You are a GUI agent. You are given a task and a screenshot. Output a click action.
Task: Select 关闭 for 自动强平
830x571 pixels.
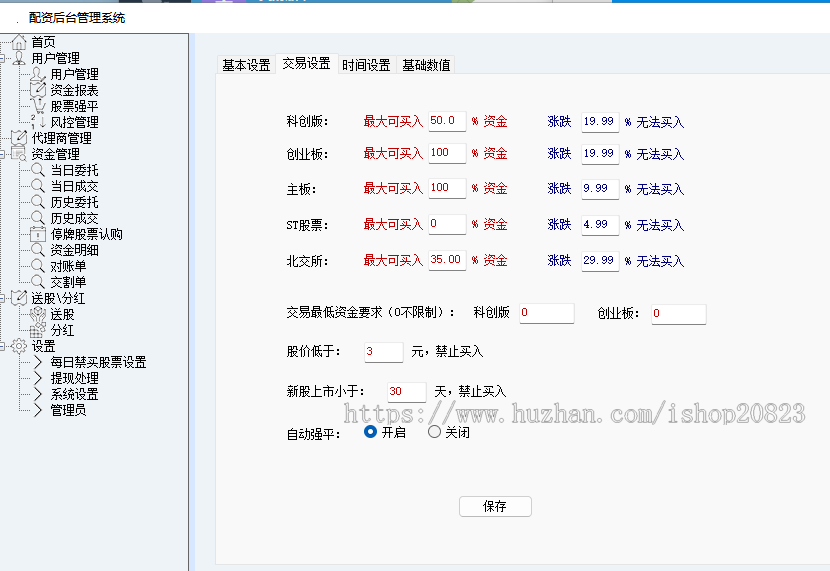click(x=434, y=432)
